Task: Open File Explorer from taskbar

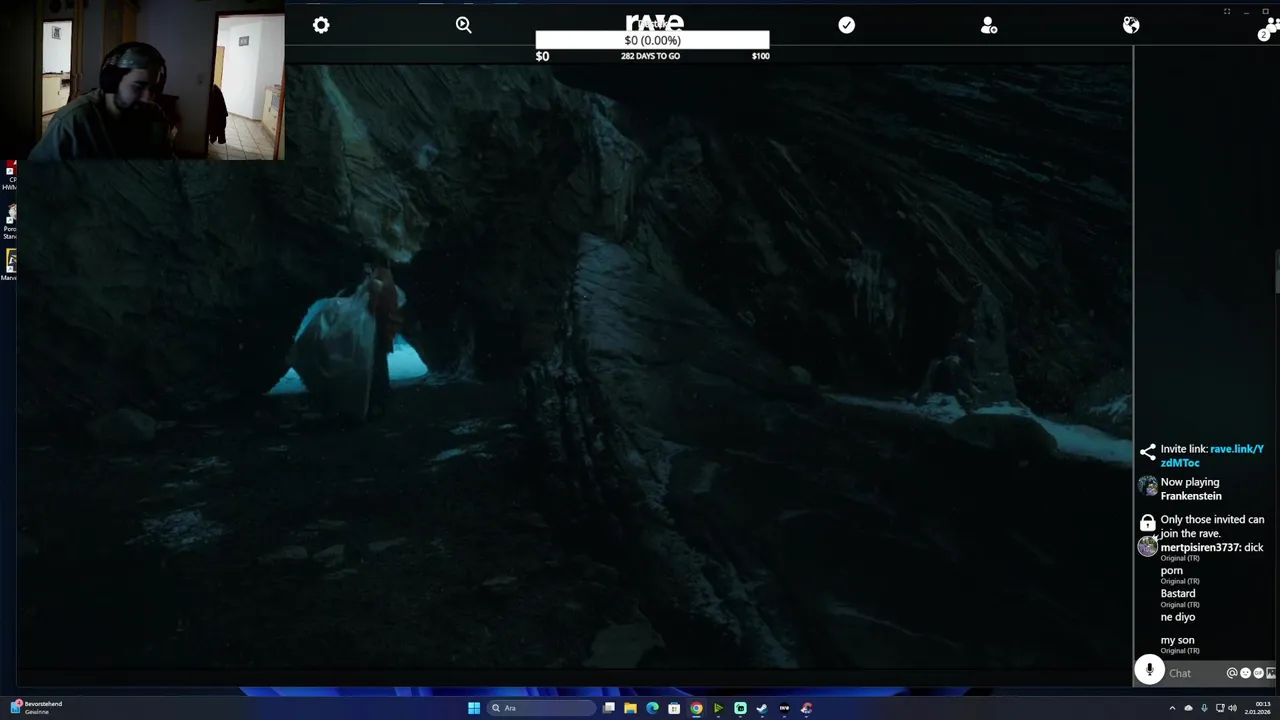Action: point(630,708)
